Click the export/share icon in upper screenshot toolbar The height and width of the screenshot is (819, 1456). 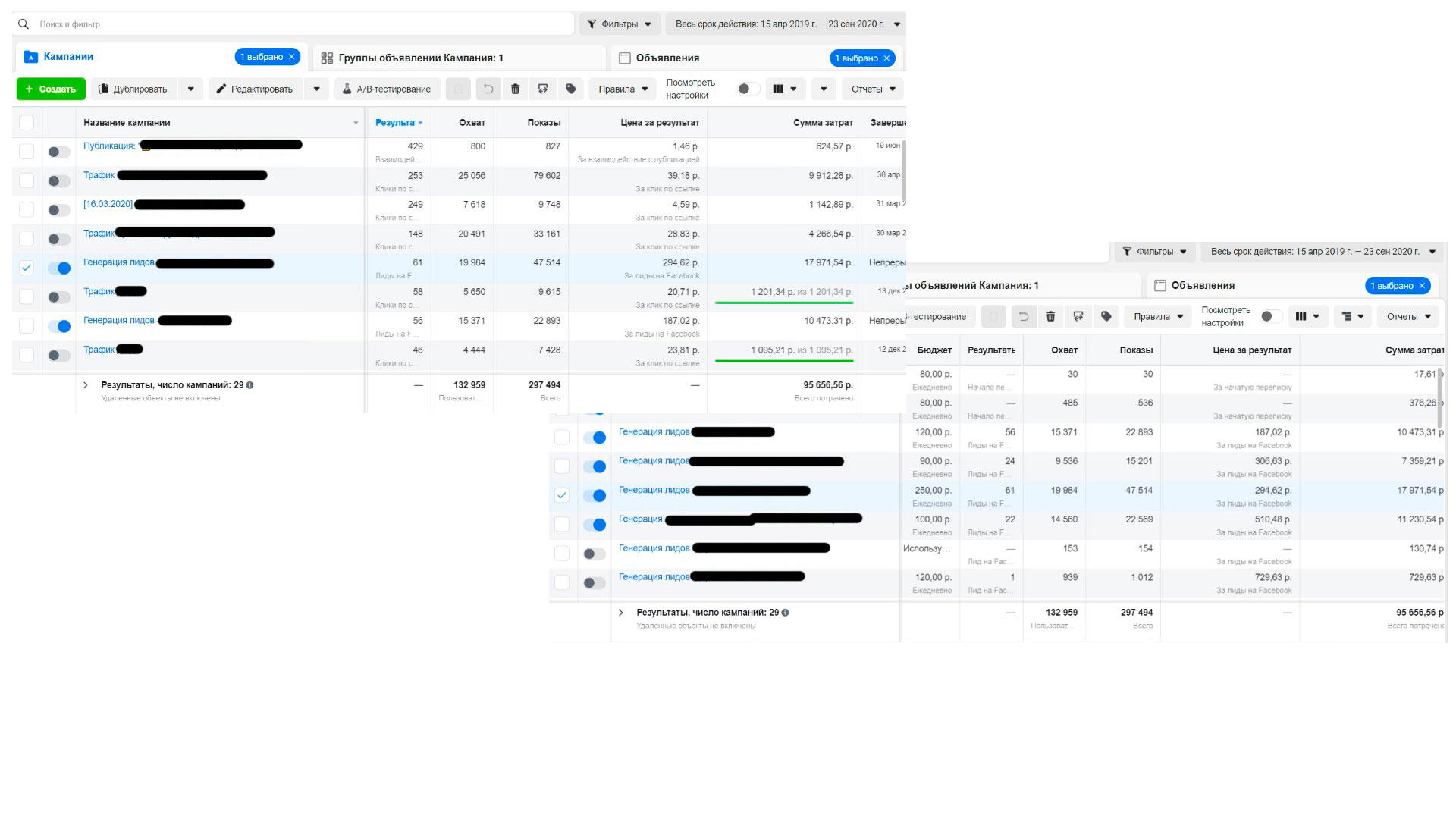(x=543, y=89)
